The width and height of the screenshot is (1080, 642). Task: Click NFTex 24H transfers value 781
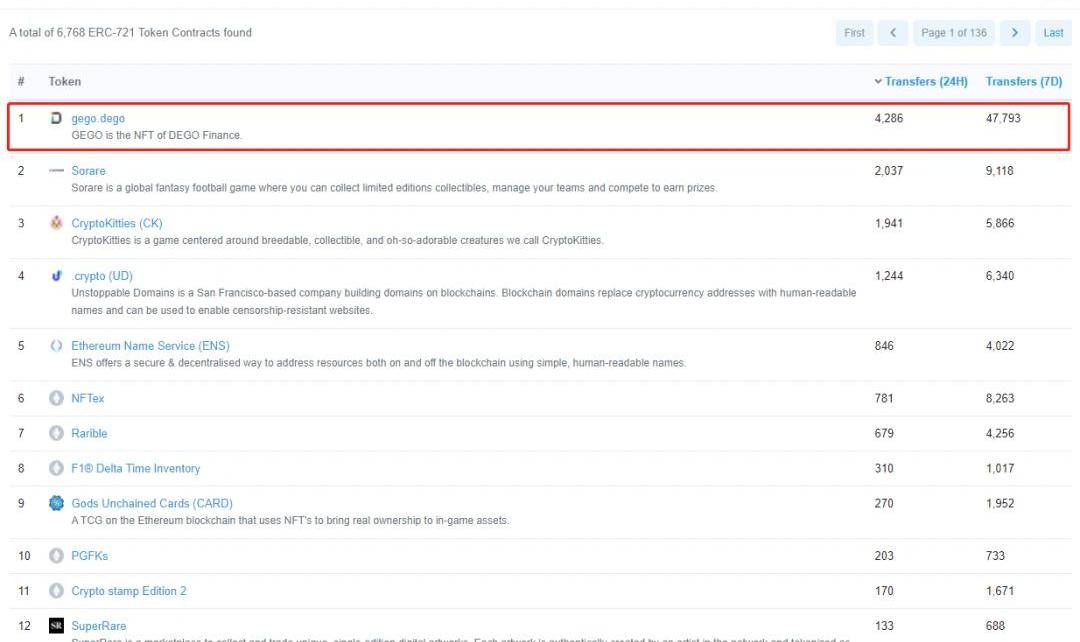point(884,398)
